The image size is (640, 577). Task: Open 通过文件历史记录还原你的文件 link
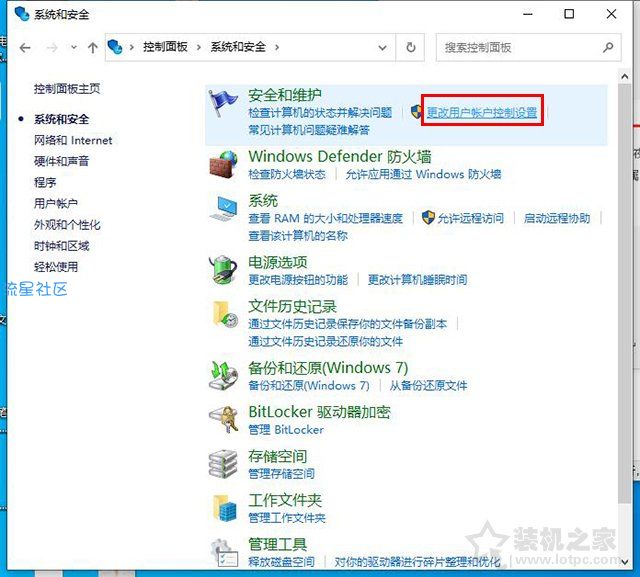coord(326,341)
